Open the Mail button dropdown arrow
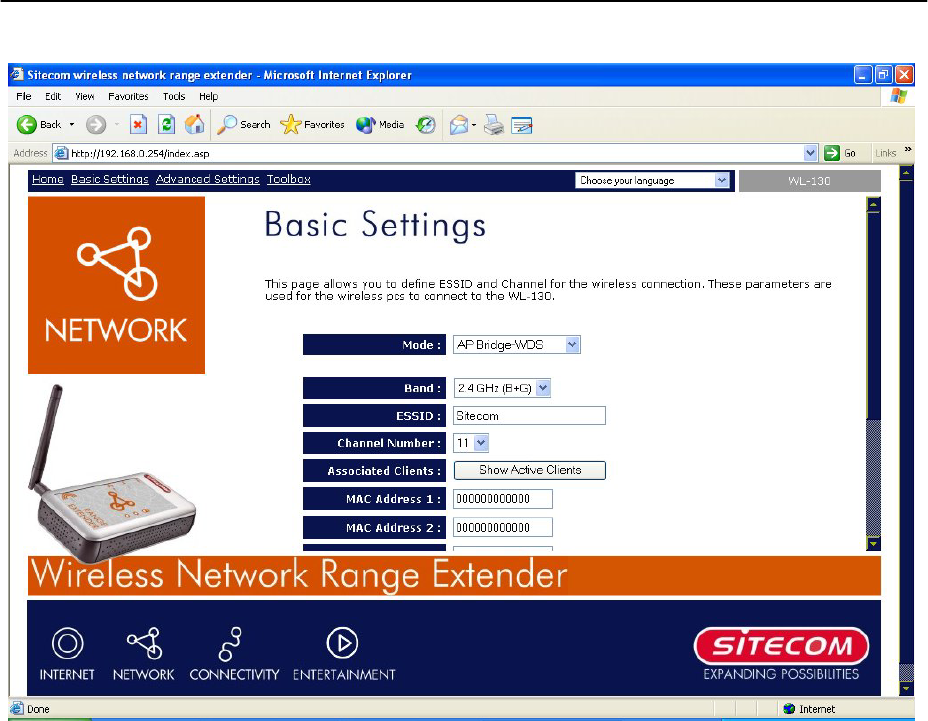Screen dimensions: 928x721 (473, 125)
